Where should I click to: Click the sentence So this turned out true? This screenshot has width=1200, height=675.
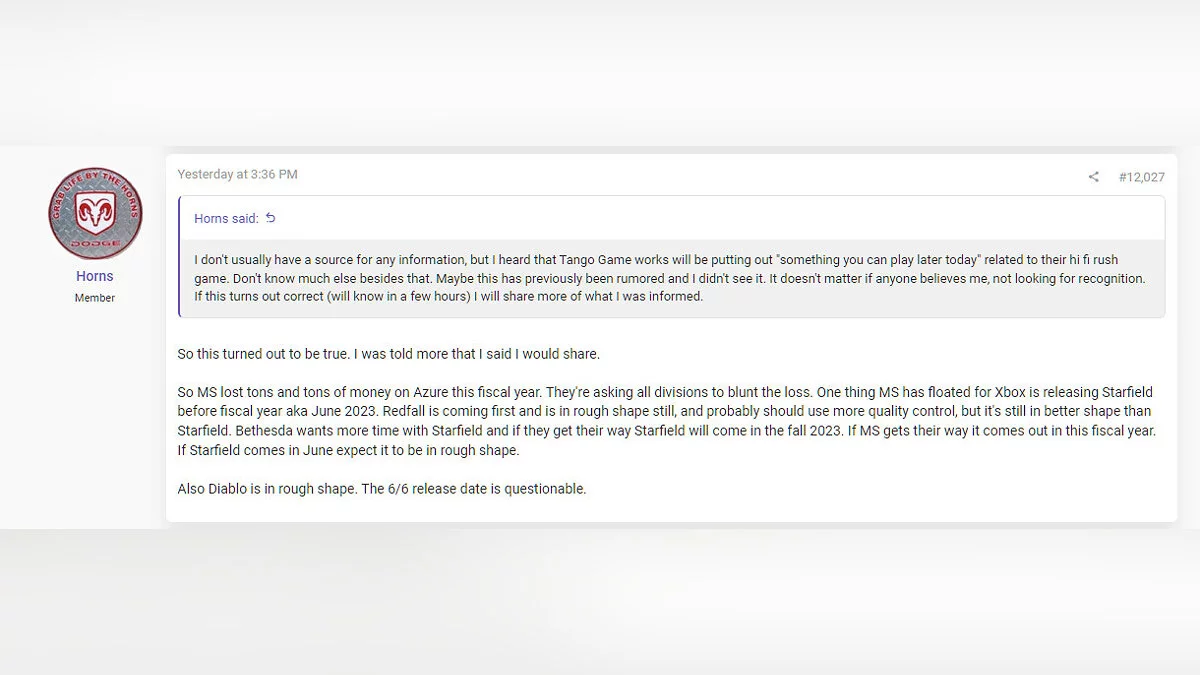pyautogui.click(x=388, y=354)
